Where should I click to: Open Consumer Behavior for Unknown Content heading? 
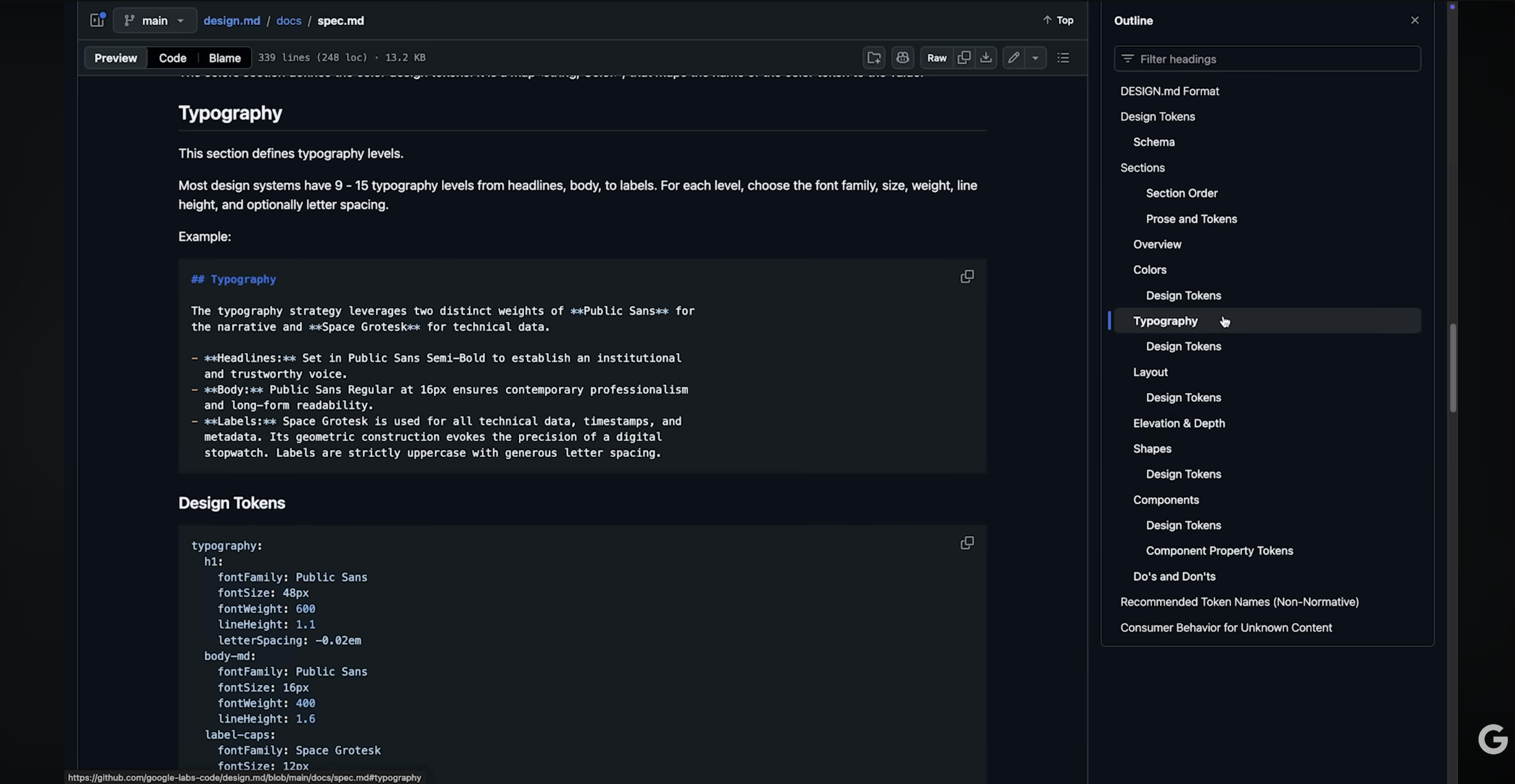[x=1225, y=628]
